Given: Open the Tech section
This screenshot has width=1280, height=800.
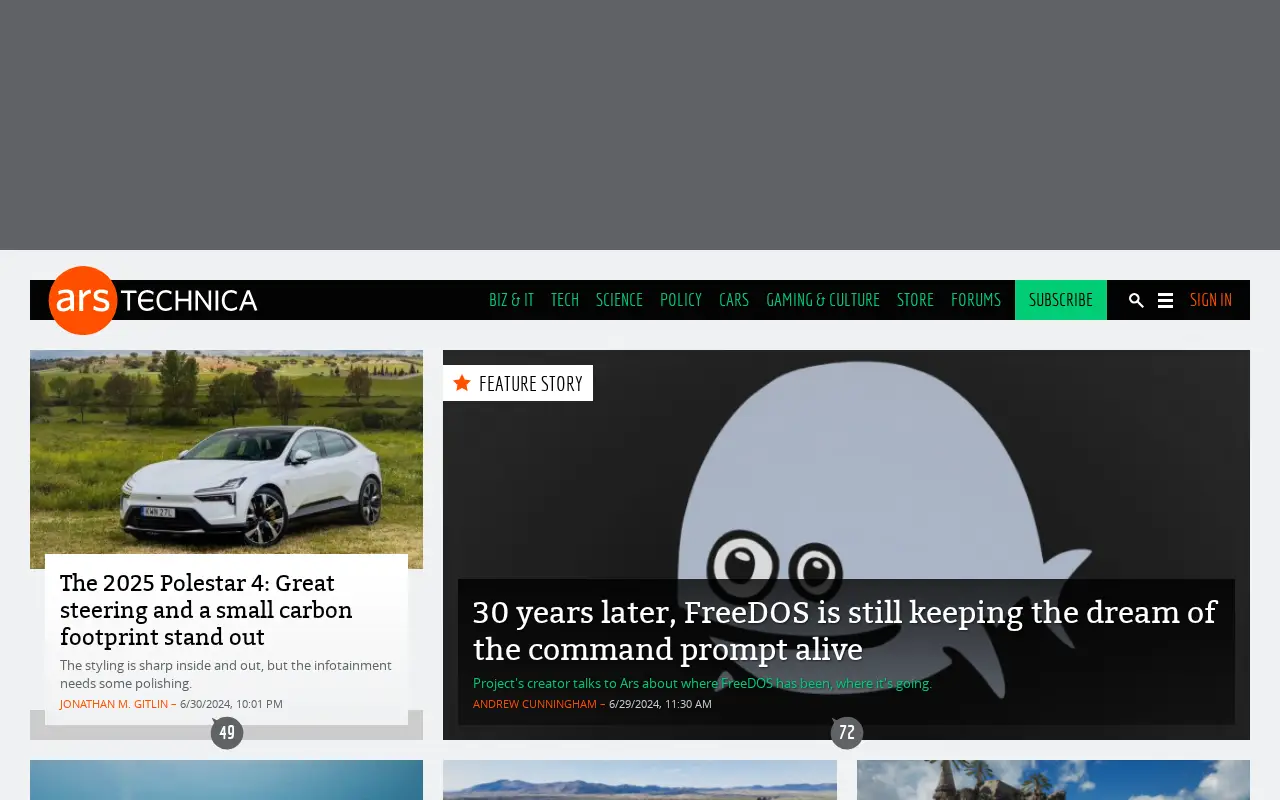Looking at the screenshot, I should tap(565, 300).
